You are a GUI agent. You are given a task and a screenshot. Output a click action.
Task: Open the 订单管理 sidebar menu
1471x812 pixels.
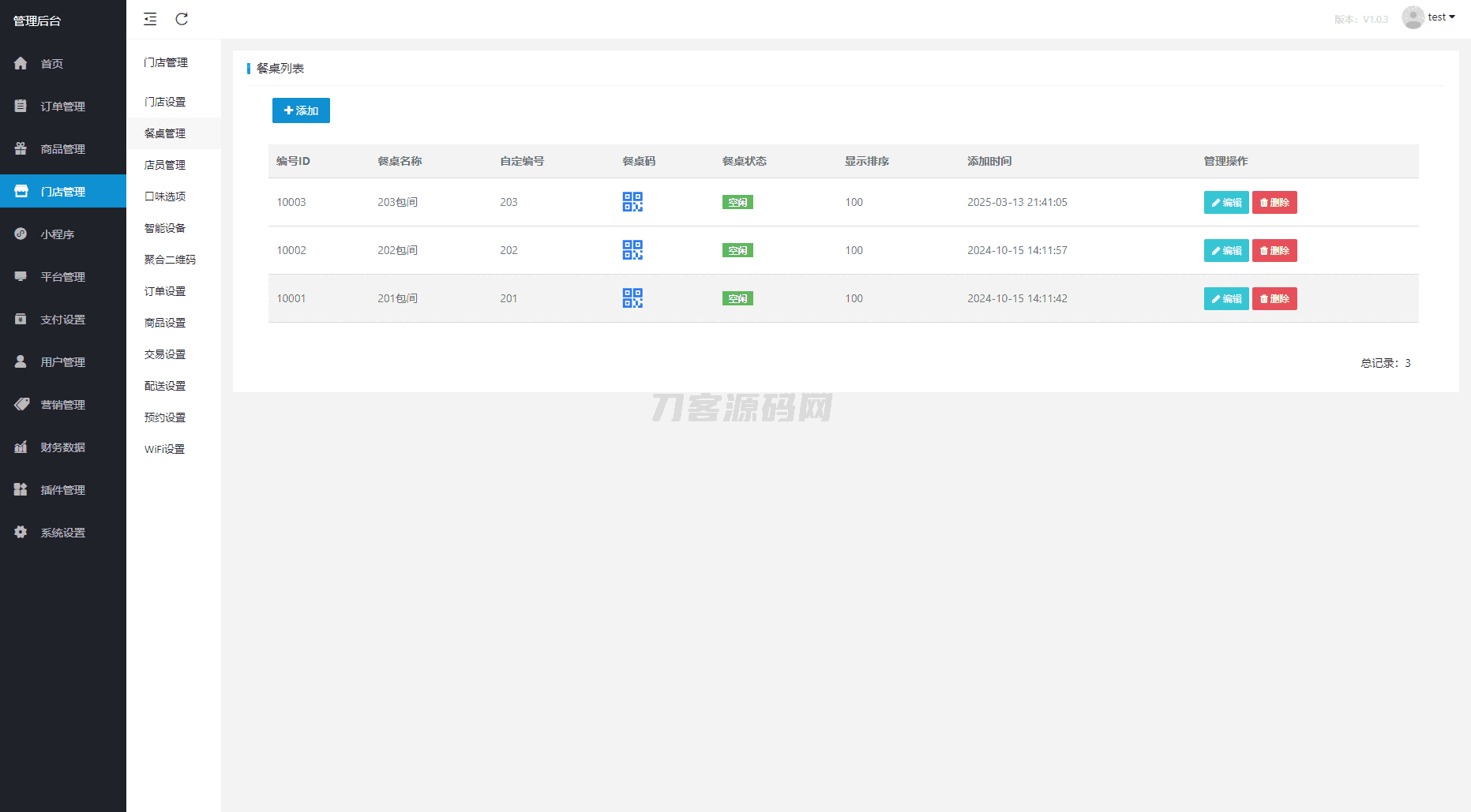[62, 107]
